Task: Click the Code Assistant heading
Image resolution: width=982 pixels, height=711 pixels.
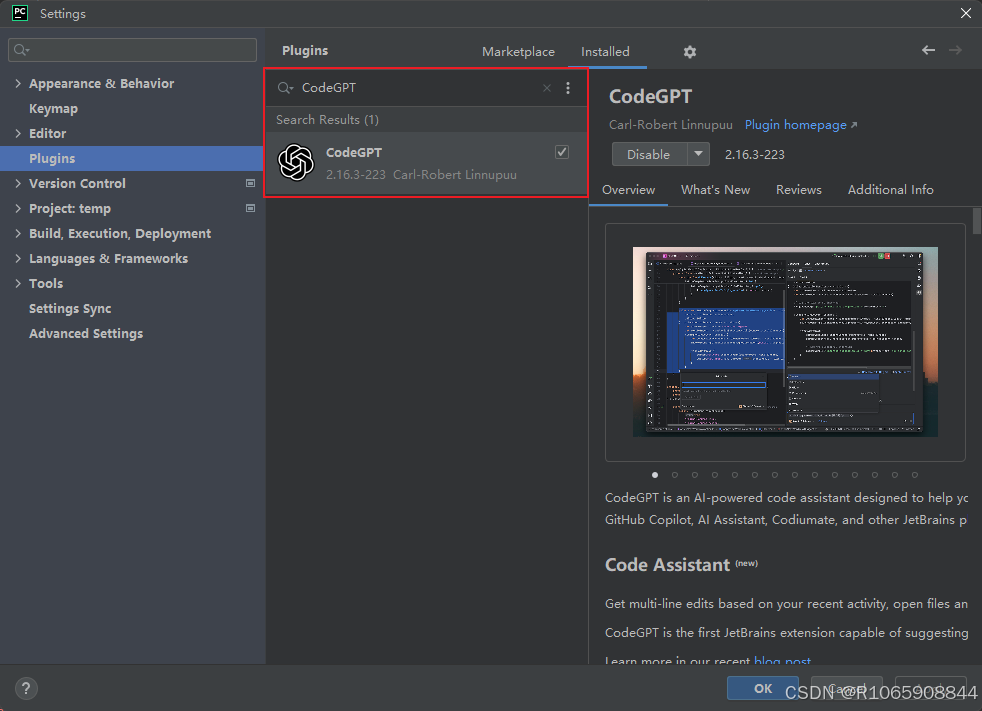Action: pyautogui.click(x=667, y=565)
